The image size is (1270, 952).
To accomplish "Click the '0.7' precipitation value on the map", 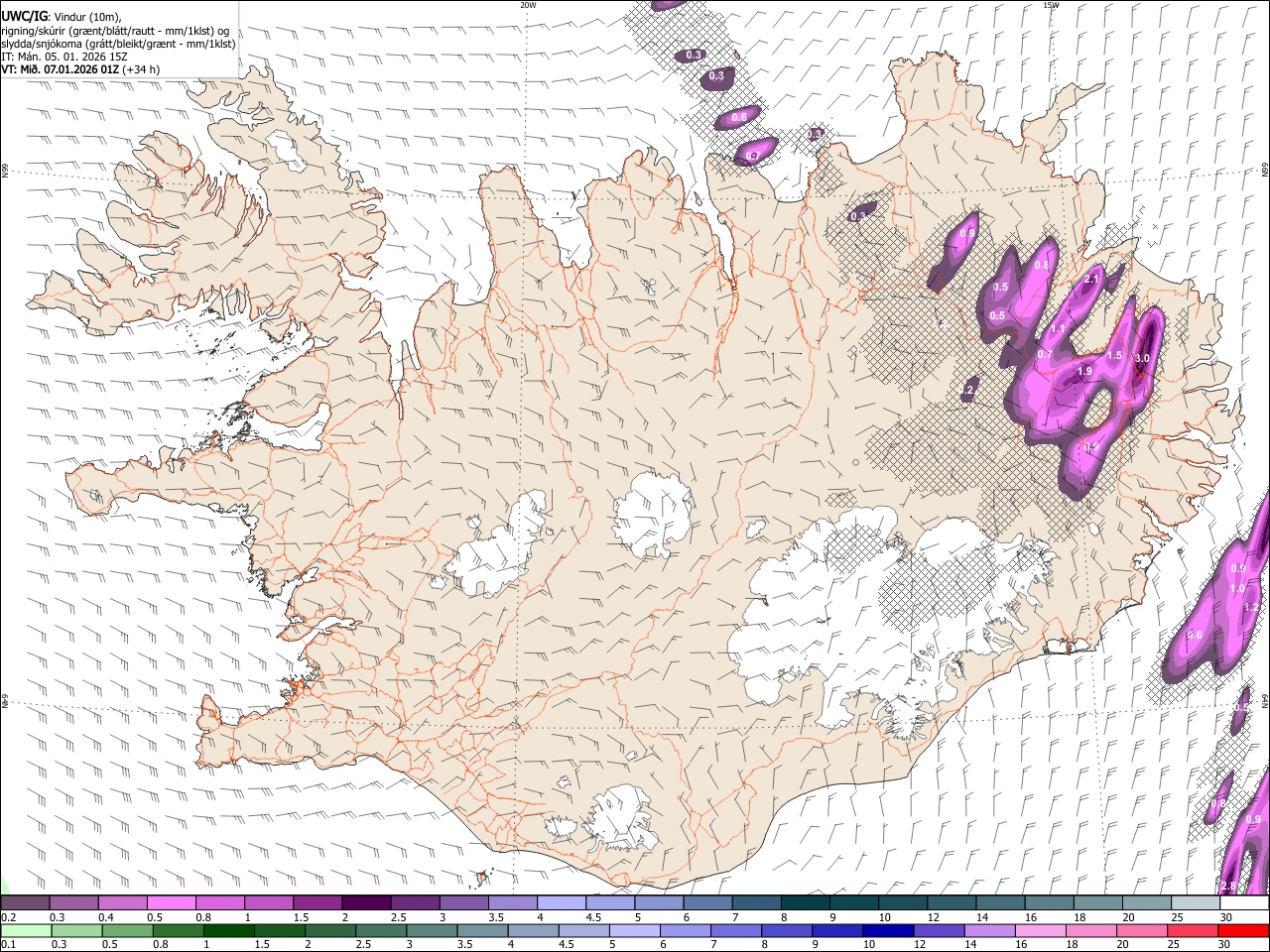I will pyautogui.click(x=1045, y=354).
